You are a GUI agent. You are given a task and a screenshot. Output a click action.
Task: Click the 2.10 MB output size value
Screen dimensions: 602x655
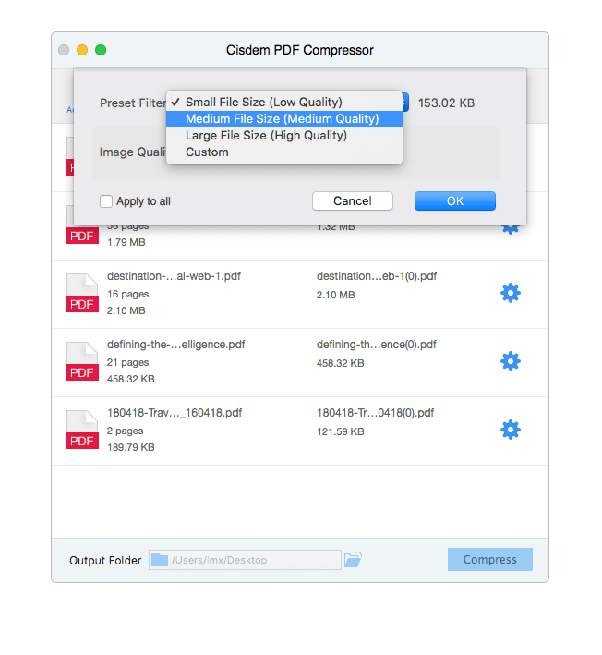pos(336,295)
